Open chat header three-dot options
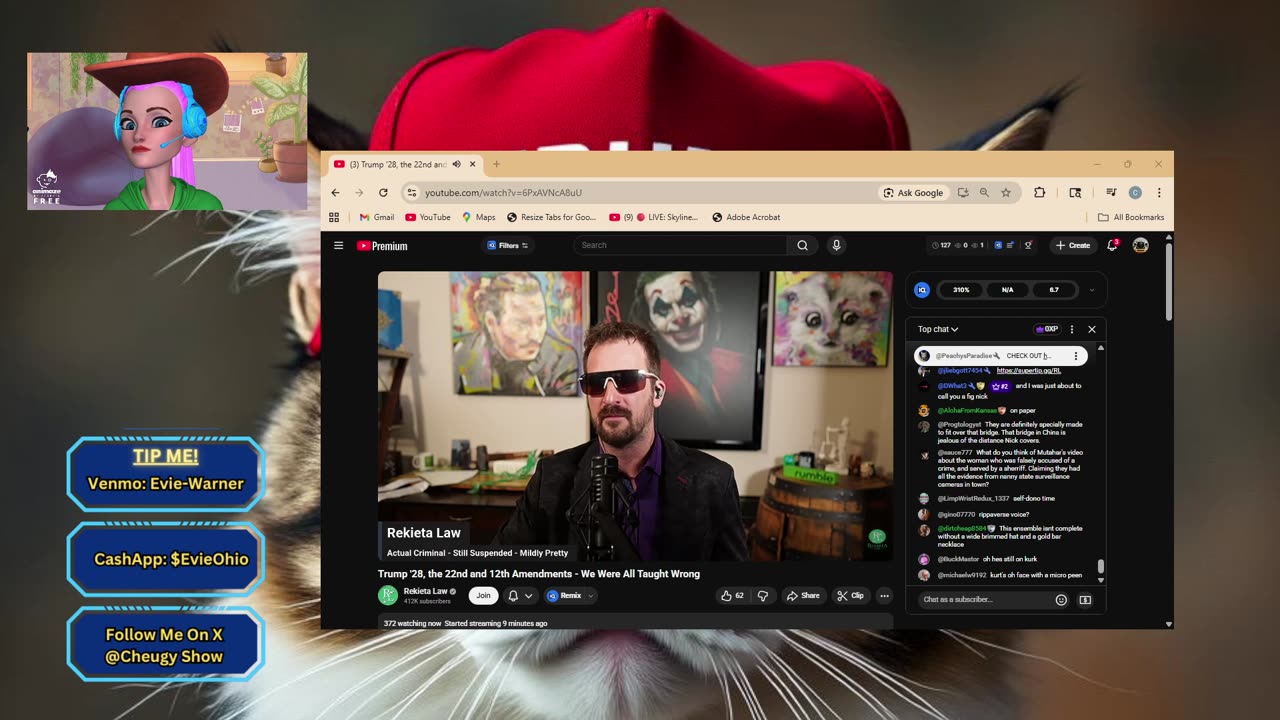The image size is (1280, 720). tap(1072, 329)
